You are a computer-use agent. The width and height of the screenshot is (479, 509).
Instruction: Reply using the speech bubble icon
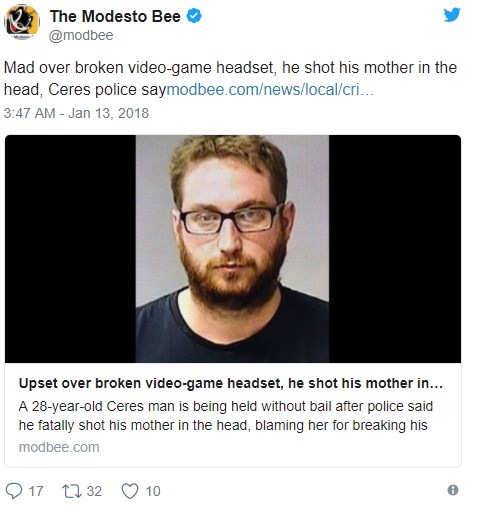coord(14,491)
